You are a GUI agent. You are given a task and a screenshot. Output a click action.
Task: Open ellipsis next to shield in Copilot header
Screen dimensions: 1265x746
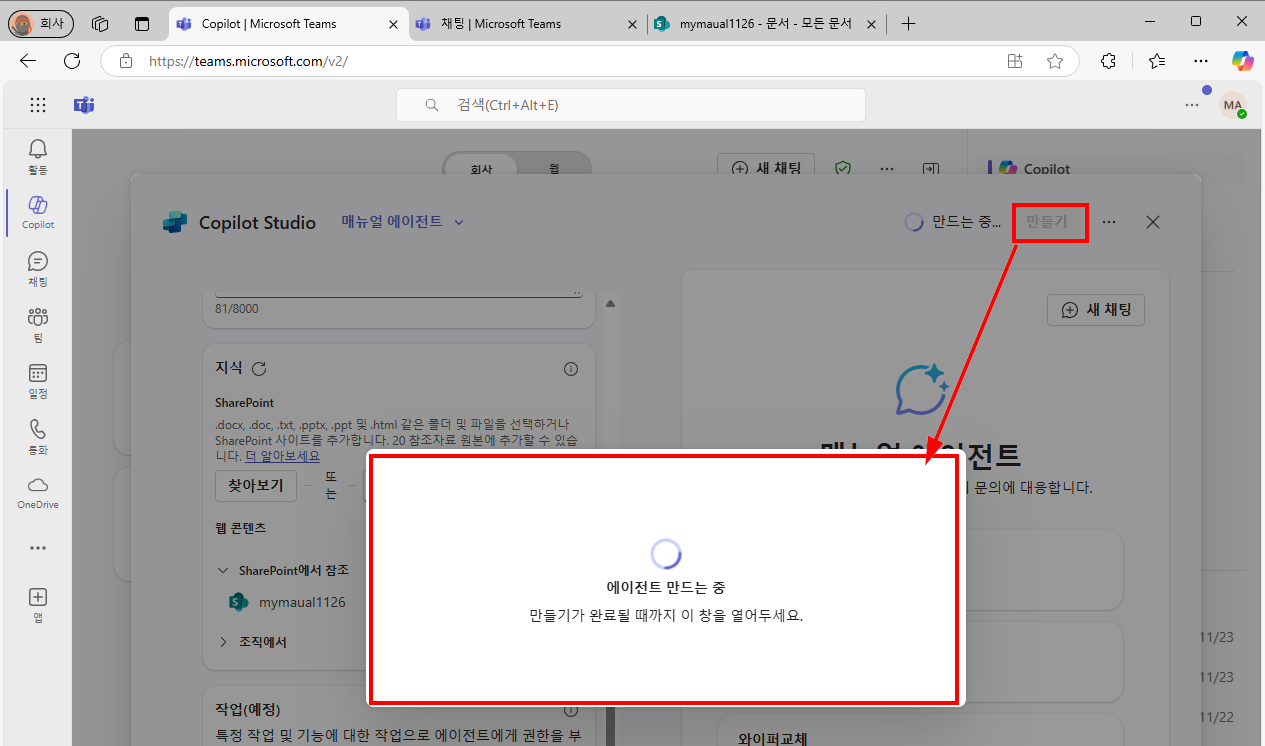pos(887,169)
